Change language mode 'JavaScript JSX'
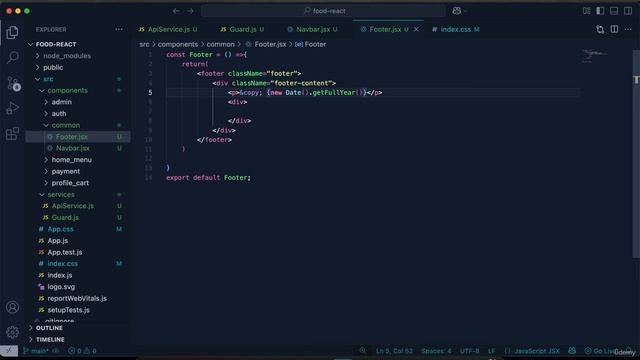This screenshot has height=360, width=640. click(537, 351)
